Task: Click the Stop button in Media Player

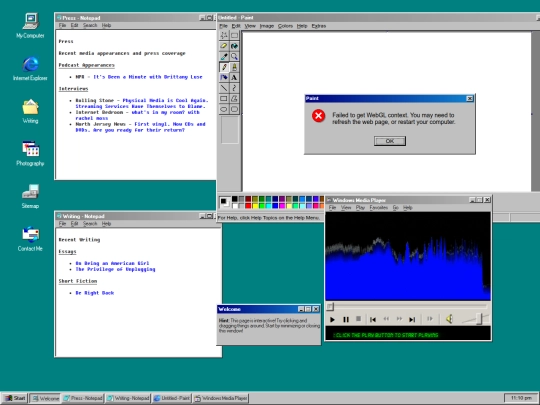Action: point(359,319)
